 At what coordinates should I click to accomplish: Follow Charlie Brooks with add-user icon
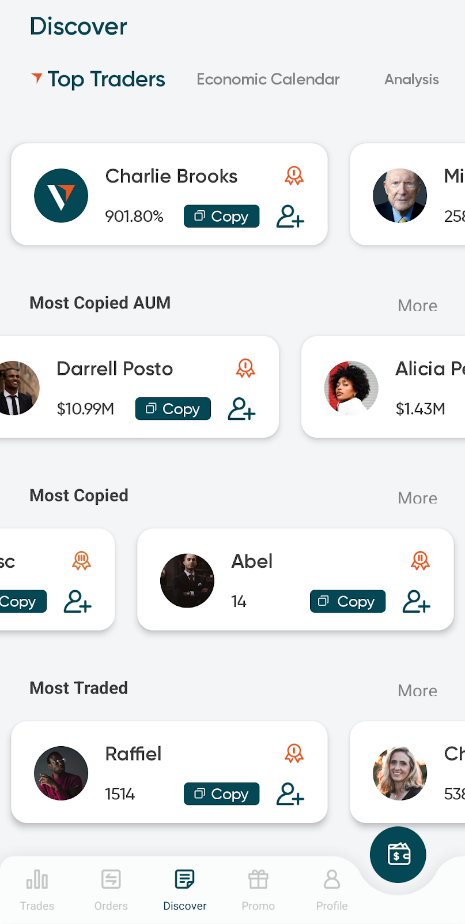pos(291,216)
